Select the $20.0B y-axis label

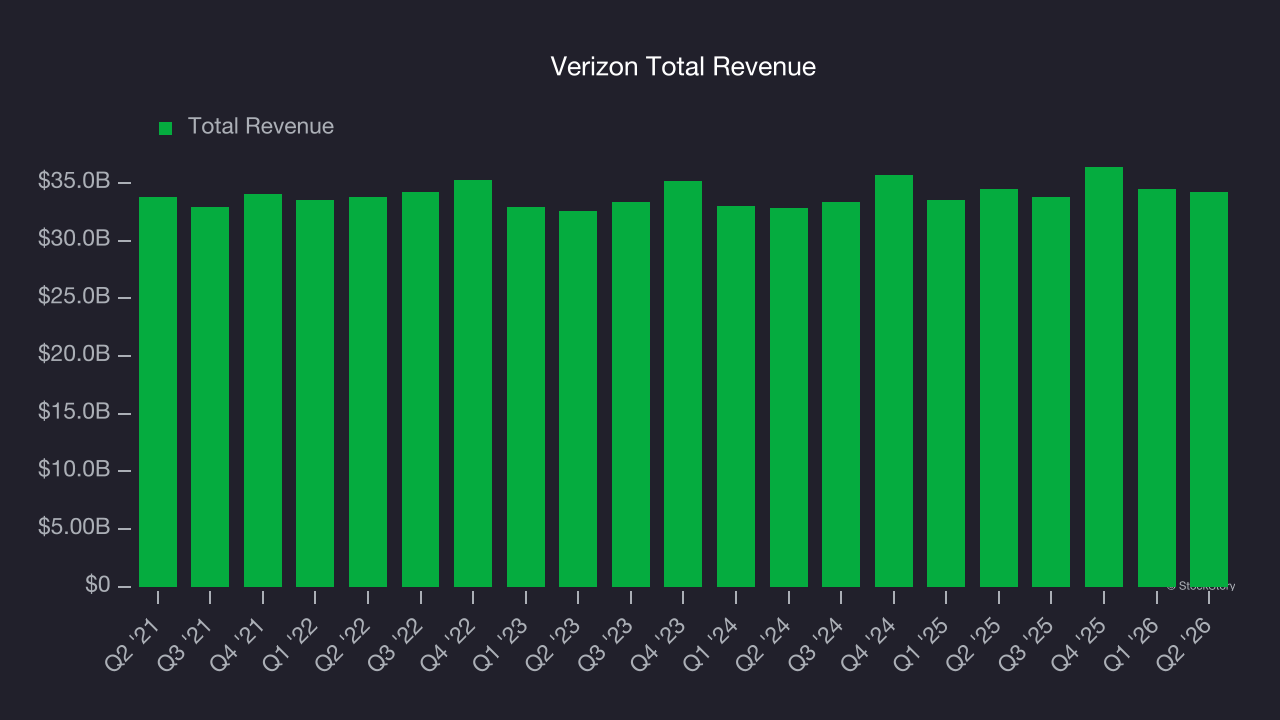click(74, 355)
